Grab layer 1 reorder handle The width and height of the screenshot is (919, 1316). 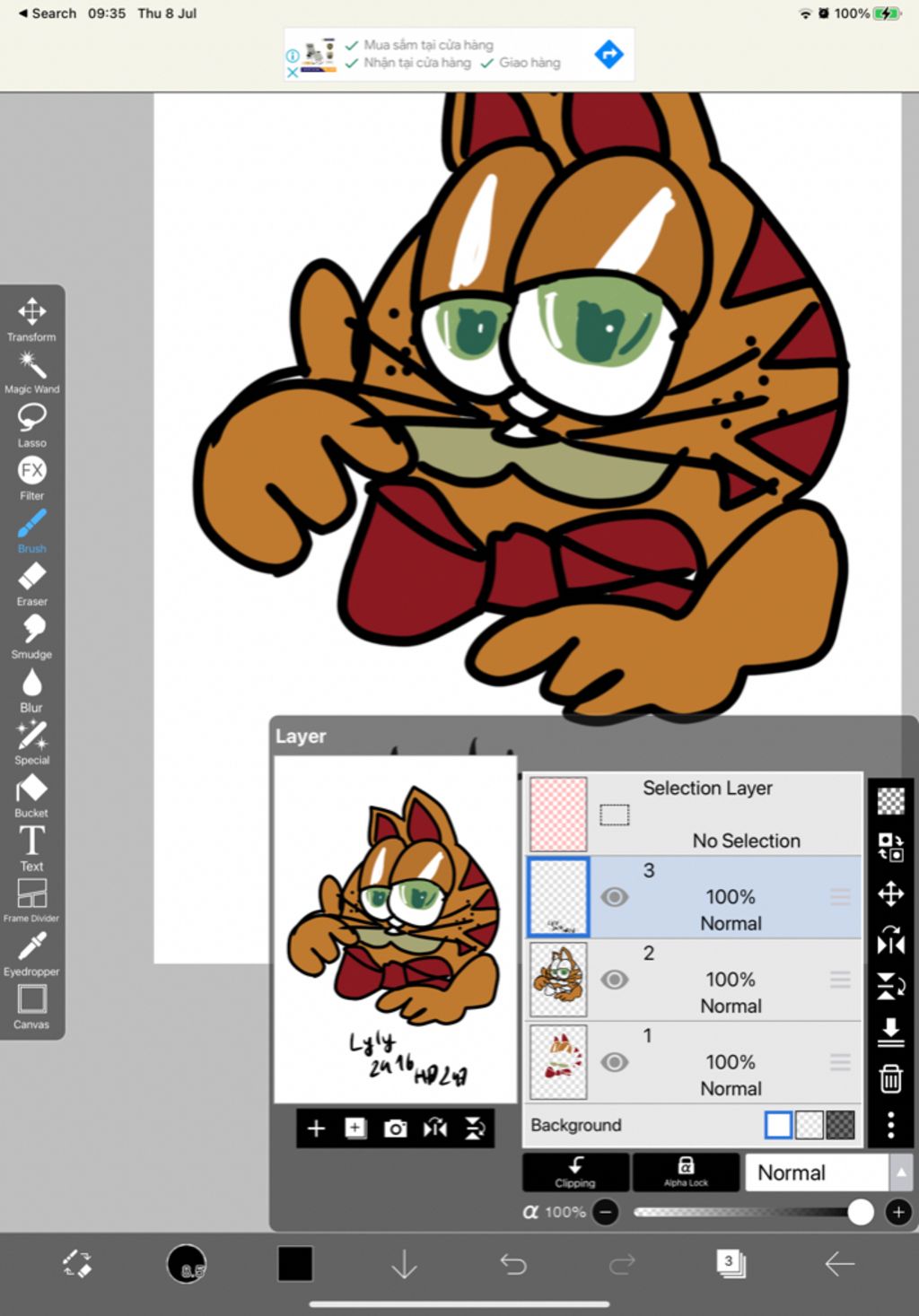point(840,1062)
